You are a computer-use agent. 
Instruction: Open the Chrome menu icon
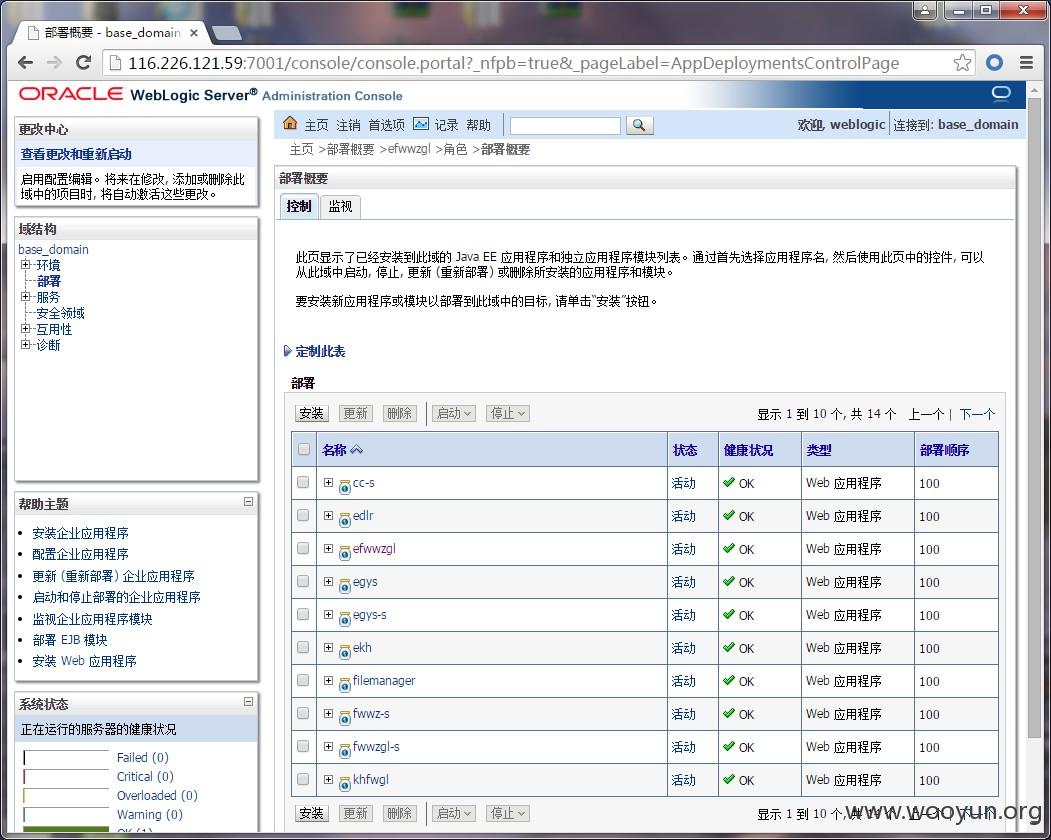point(1026,63)
